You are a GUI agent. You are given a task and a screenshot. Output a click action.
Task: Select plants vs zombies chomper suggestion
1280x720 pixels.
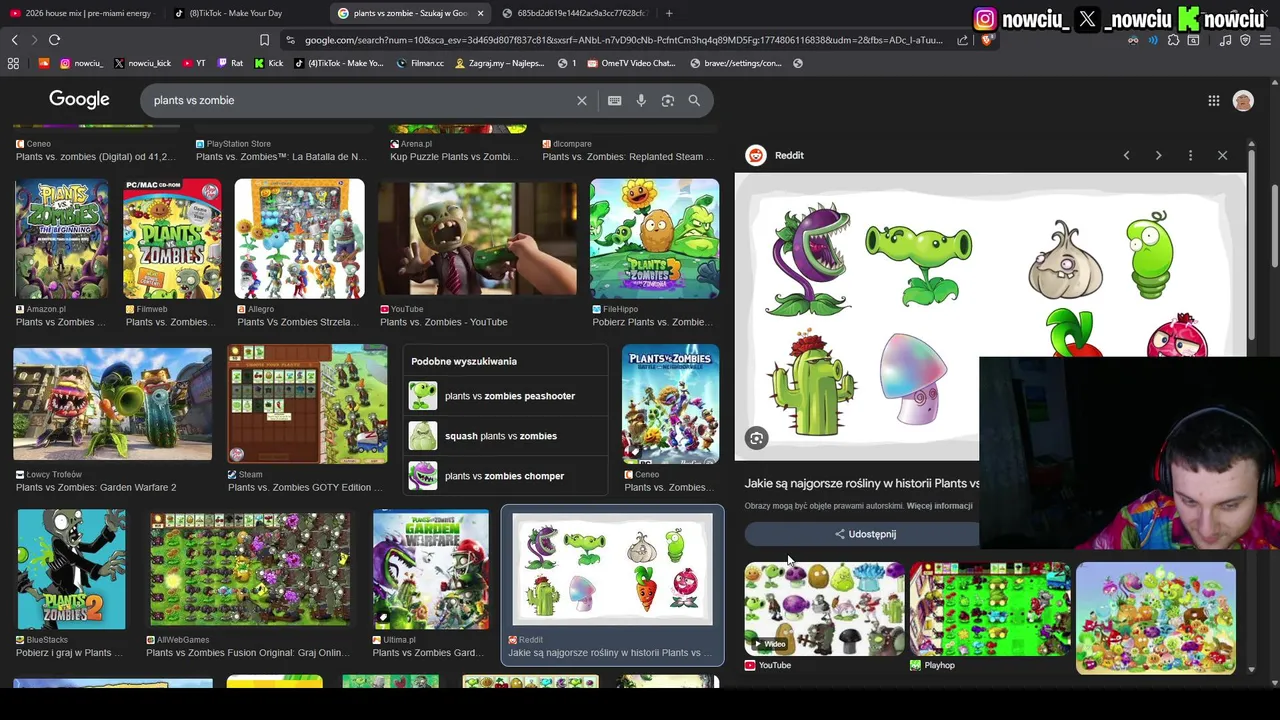coord(506,476)
